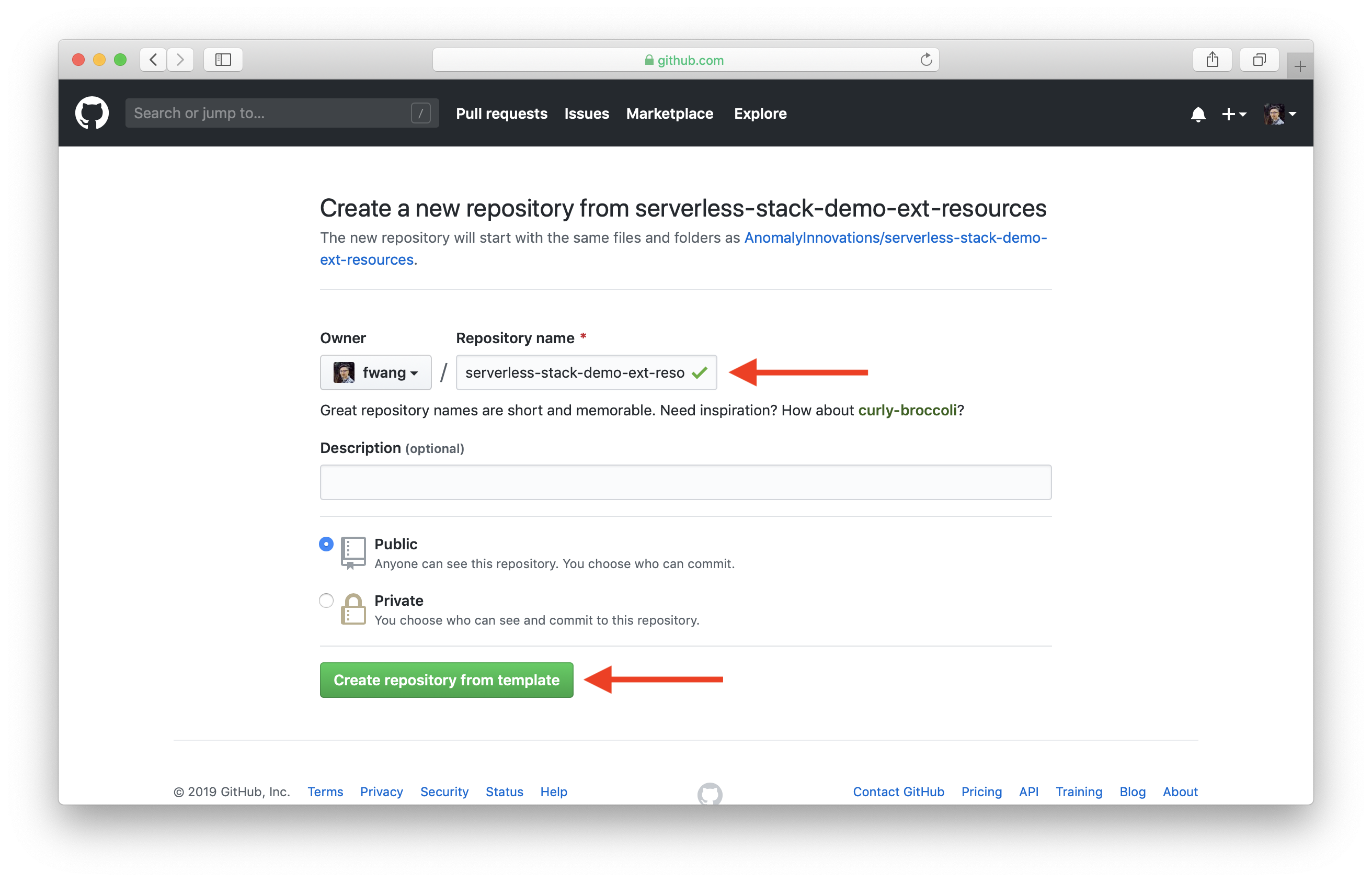The height and width of the screenshot is (882, 1372).
Task: Click the Create repository from template button
Action: [x=447, y=680]
